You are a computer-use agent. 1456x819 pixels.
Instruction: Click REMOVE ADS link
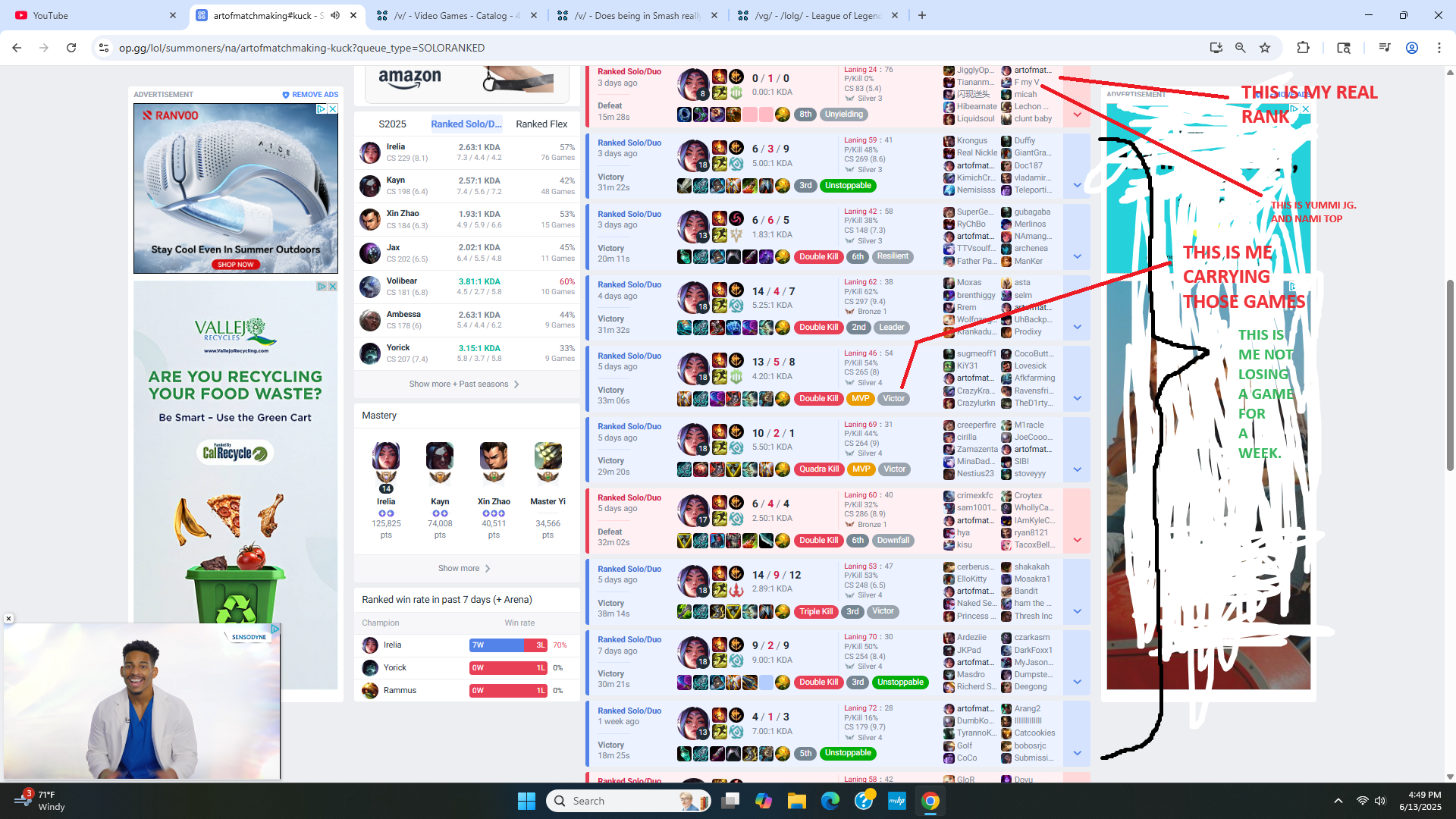pyautogui.click(x=310, y=95)
